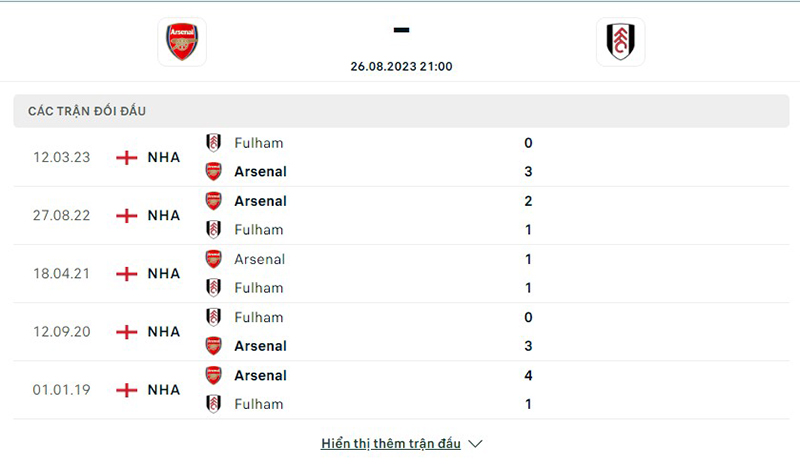Click 'Hiển thị thêm trận đấu' link
This screenshot has height=468, width=800.
391,443
